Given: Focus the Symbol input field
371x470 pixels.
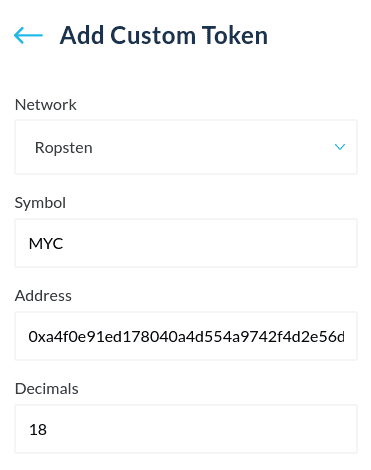Looking at the screenshot, I should [x=186, y=243].
